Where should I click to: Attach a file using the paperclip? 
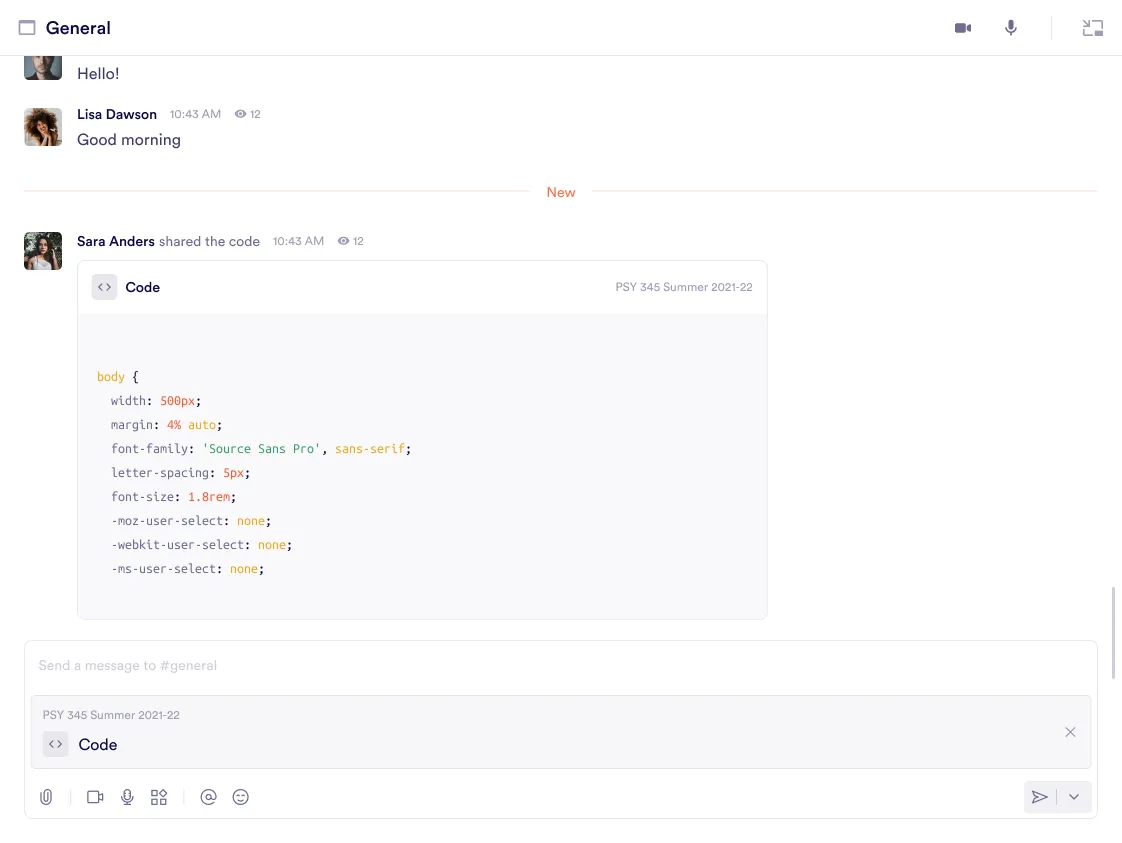click(x=46, y=797)
